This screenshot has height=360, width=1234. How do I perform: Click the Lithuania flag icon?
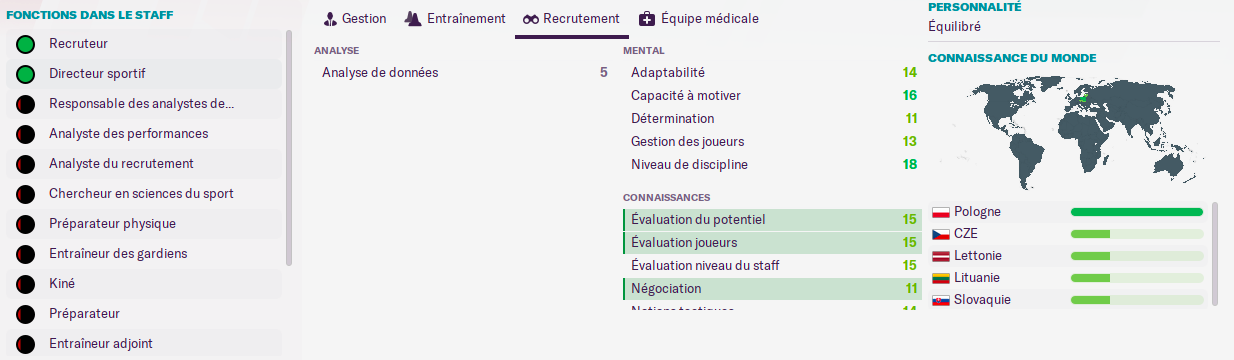coord(940,278)
